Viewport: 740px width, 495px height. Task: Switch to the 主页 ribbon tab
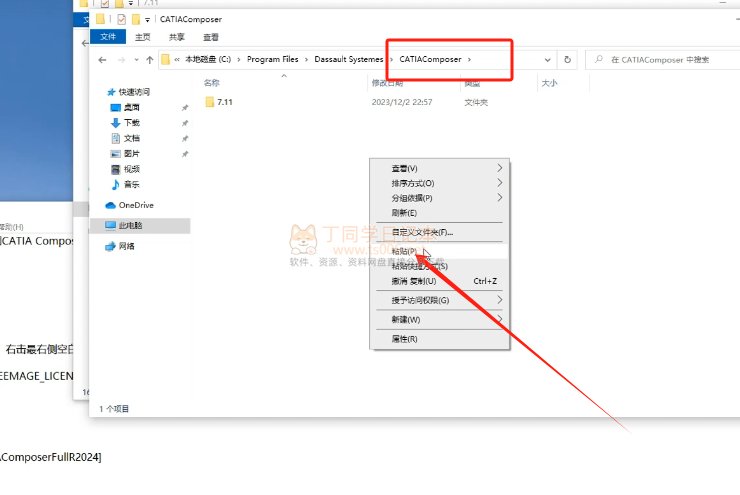click(x=143, y=37)
